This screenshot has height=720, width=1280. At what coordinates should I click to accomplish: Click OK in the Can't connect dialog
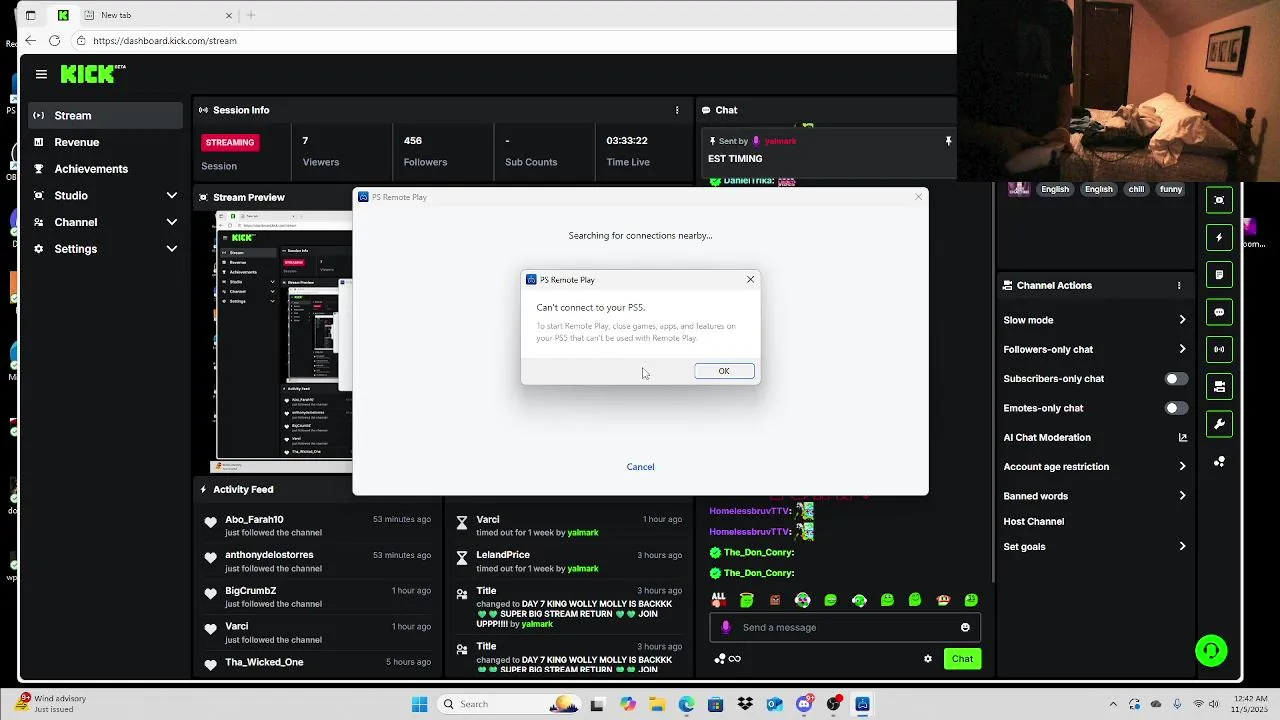(x=724, y=371)
